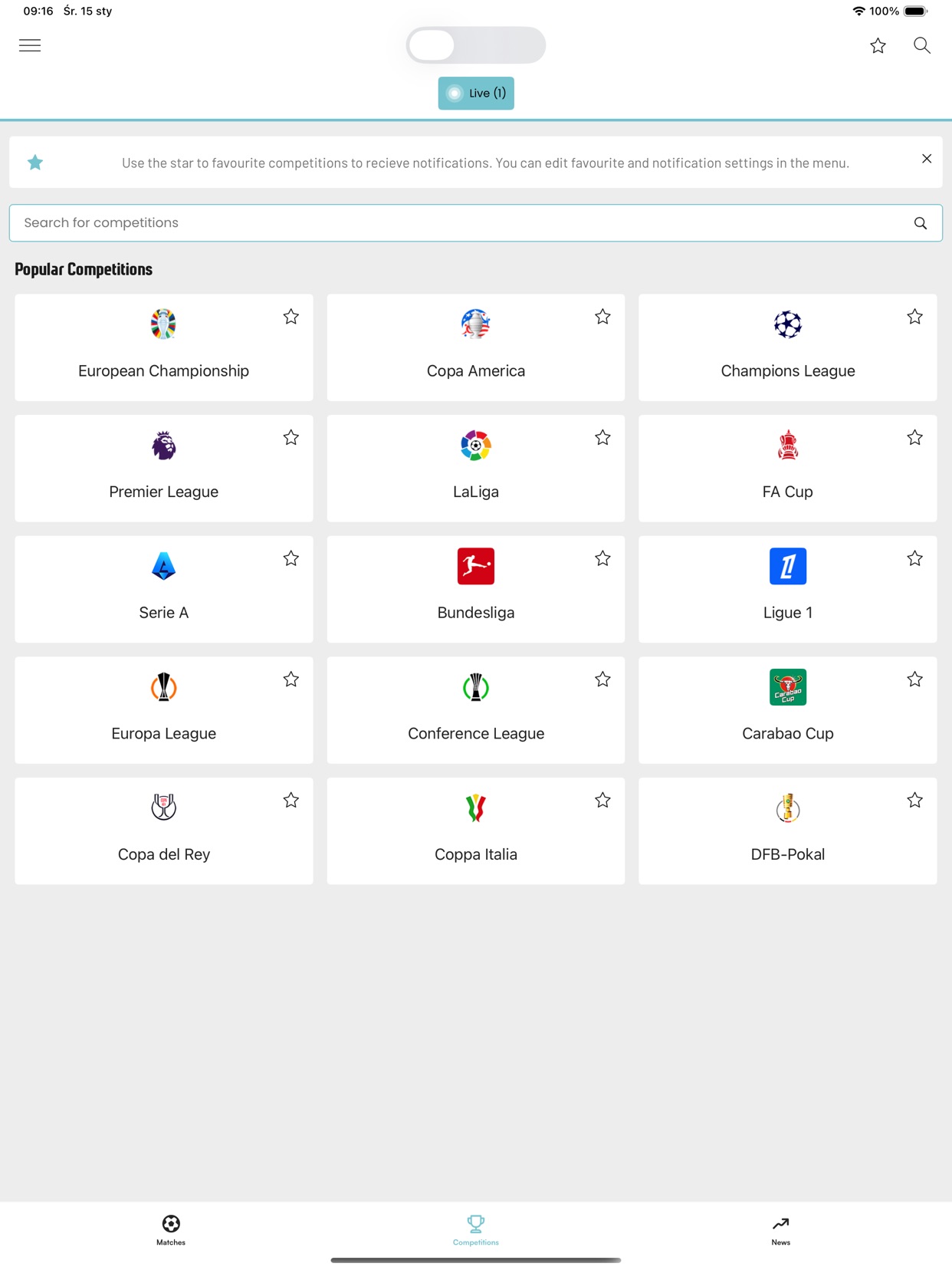Open the Conference League green trophy logo
Screen dimensions: 952x1270
coord(476,687)
